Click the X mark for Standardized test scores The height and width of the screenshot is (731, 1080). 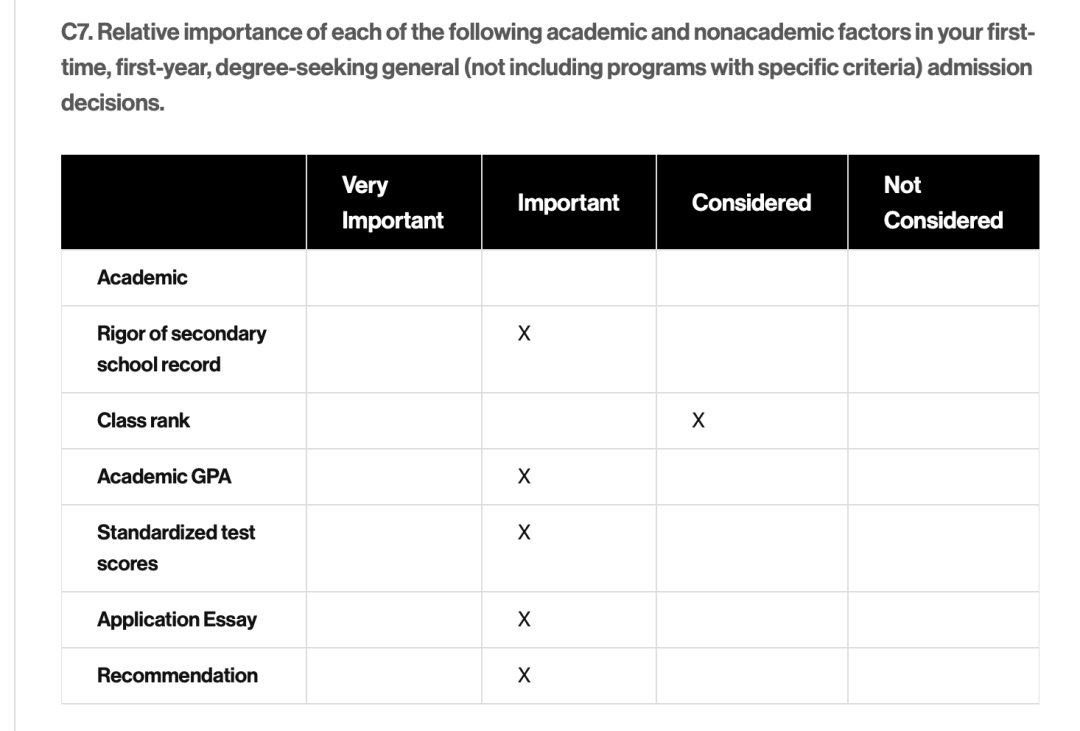(523, 533)
